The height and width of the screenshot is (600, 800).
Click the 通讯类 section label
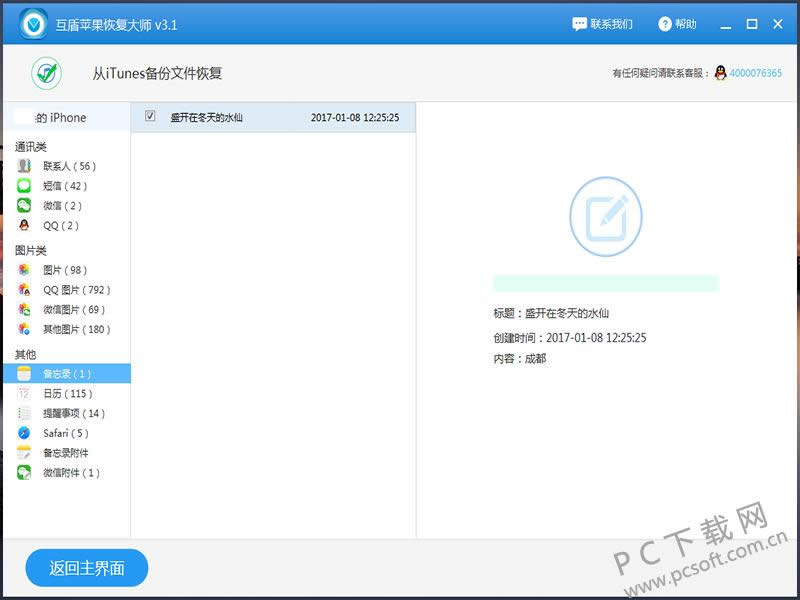31,147
